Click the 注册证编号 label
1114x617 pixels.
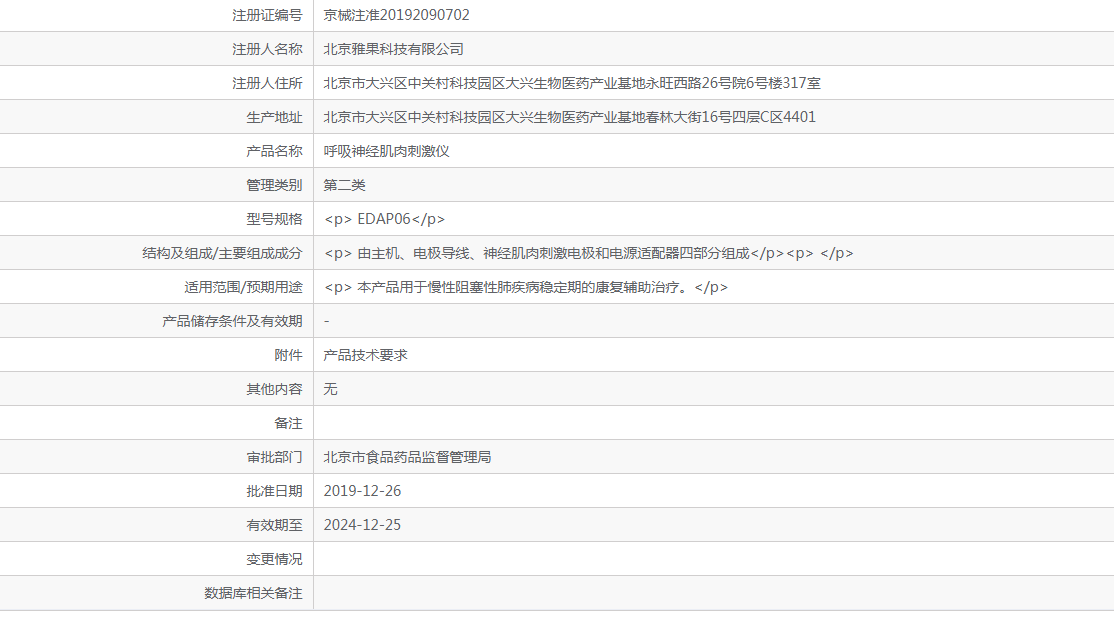tap(267, 15)
